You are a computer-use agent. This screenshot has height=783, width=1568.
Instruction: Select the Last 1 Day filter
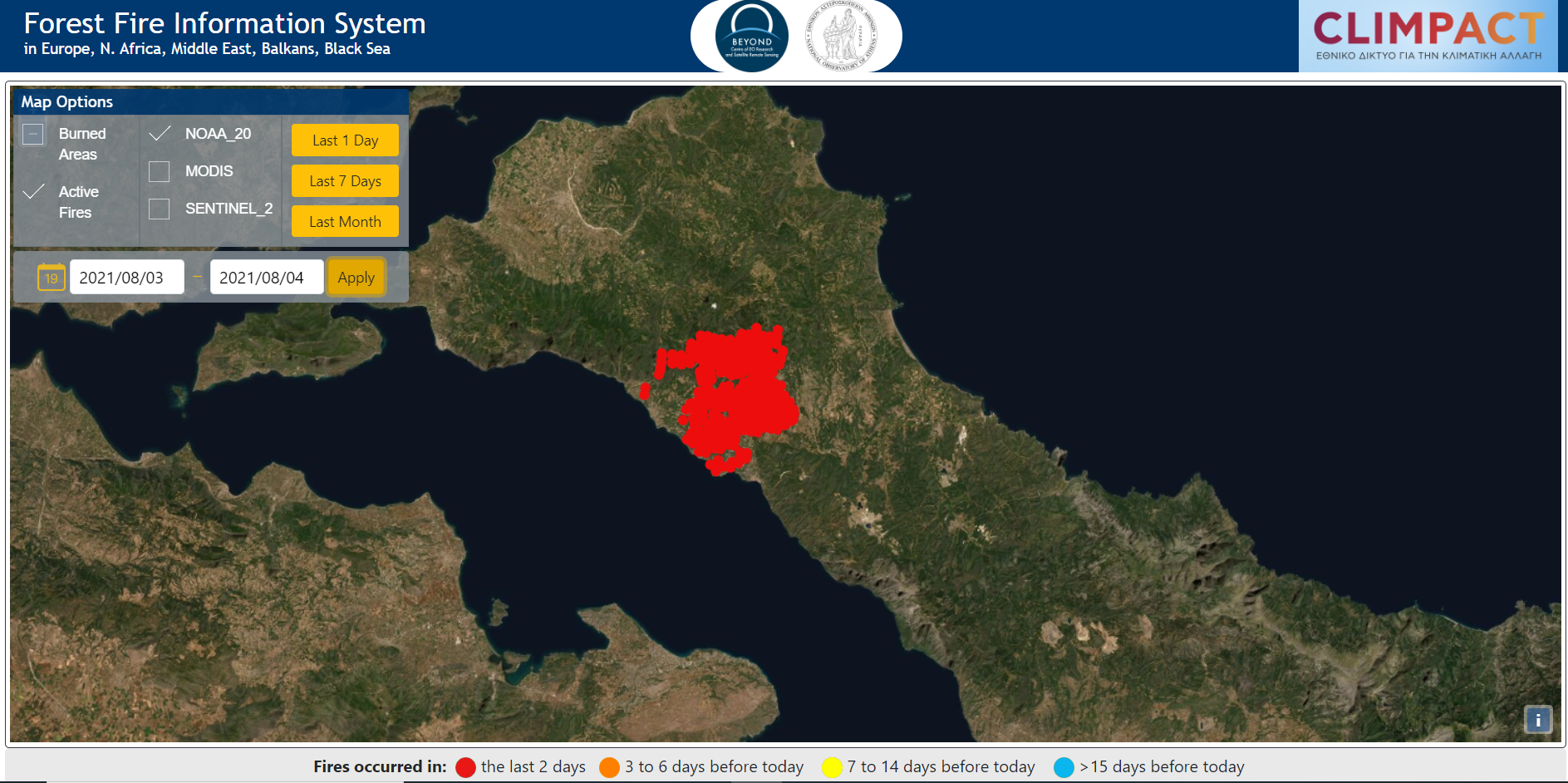[345, 140]
